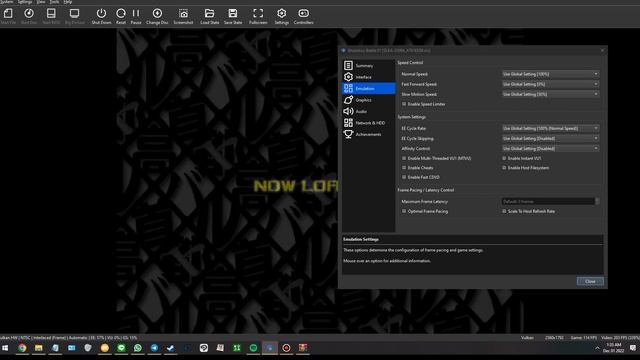Open WhatsApp from the taskbar
This screenshot has width=640, height=360.
pyautogui.click(x=138, y=348)
